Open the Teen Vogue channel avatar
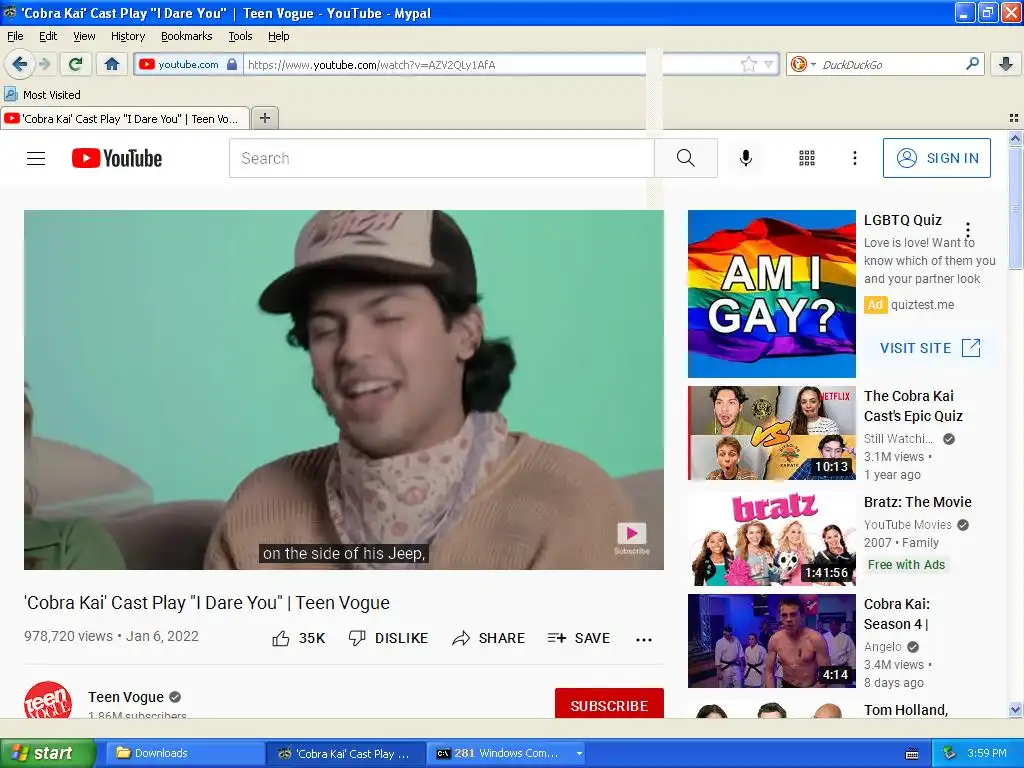This screenshot has height=768, width=1024. [48, 700]
